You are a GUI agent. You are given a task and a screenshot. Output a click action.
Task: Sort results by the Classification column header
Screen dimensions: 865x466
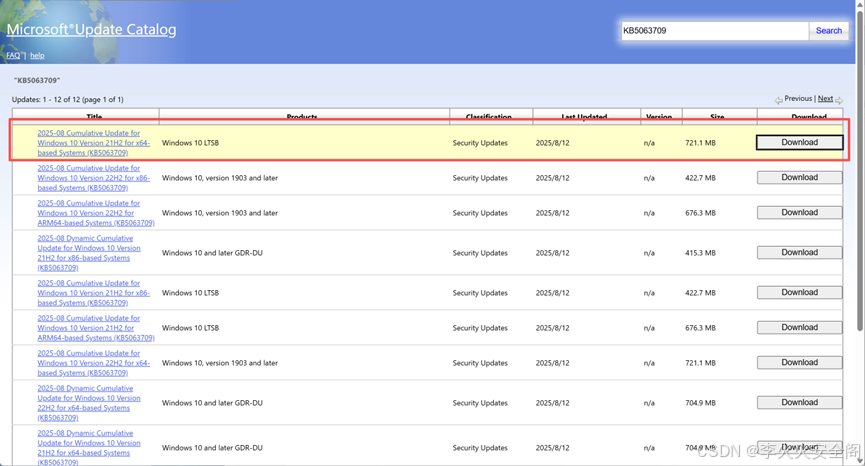pyautogui.click(x=489, y=117)
